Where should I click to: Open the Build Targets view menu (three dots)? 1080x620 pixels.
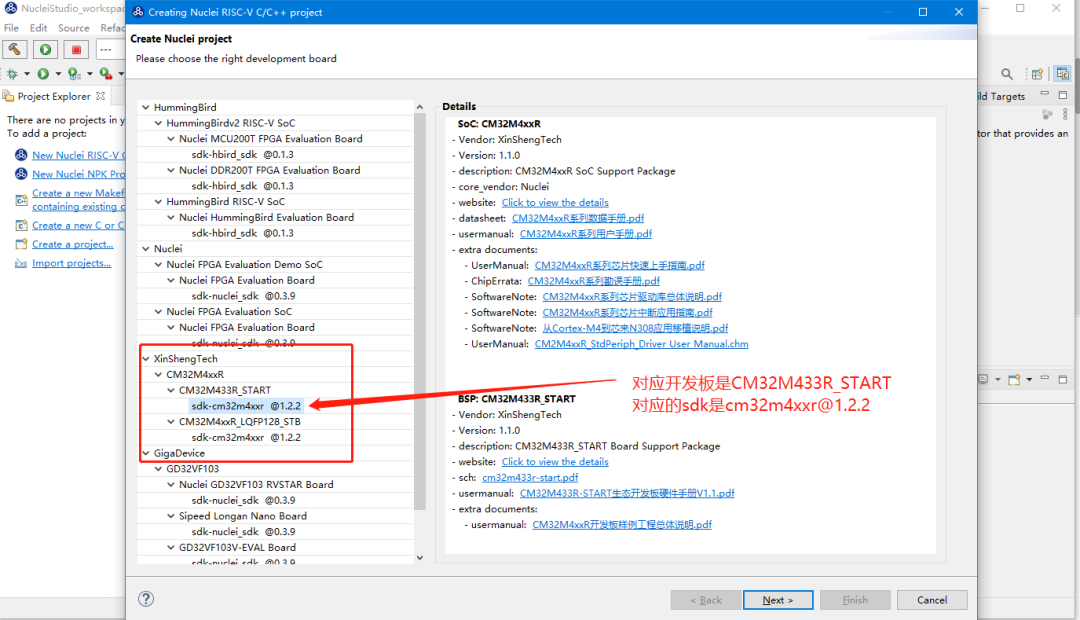(x=1066, y=114)
